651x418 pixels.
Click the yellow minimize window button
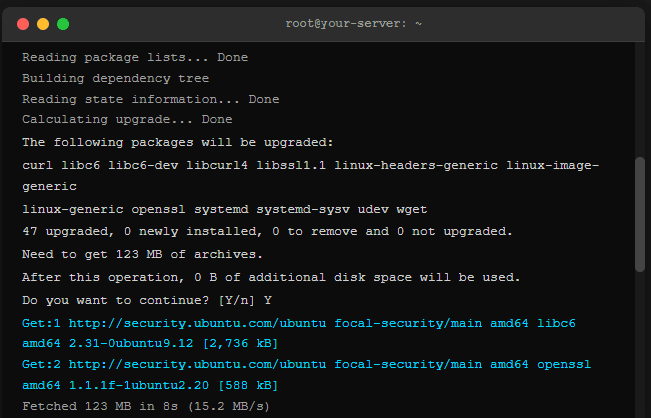tap(43, 23)
